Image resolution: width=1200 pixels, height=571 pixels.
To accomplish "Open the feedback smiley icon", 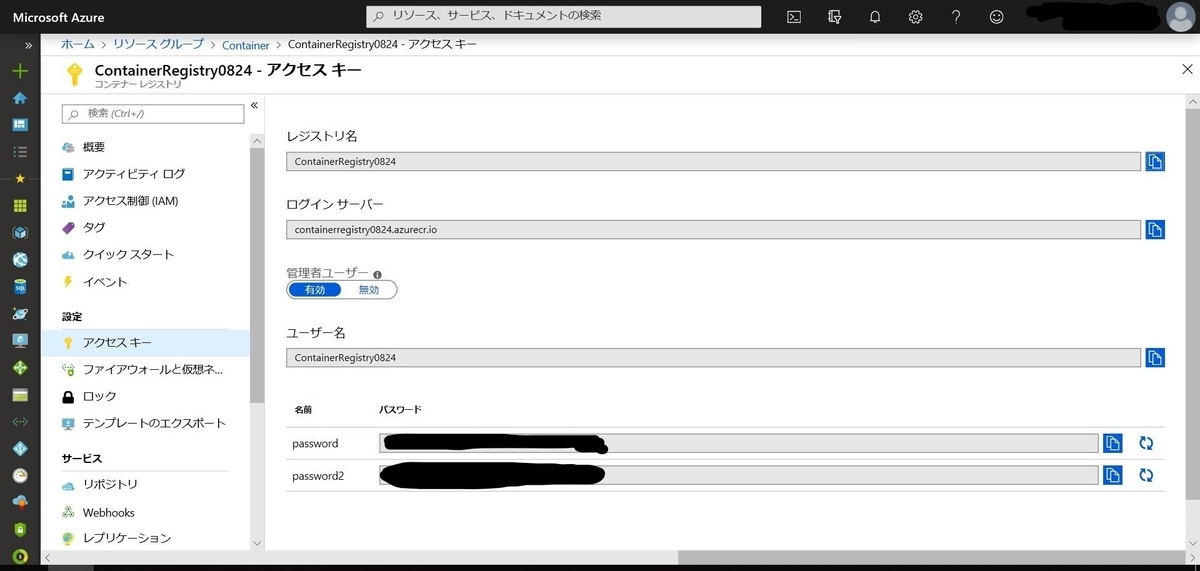I will (x=996, y=17).
